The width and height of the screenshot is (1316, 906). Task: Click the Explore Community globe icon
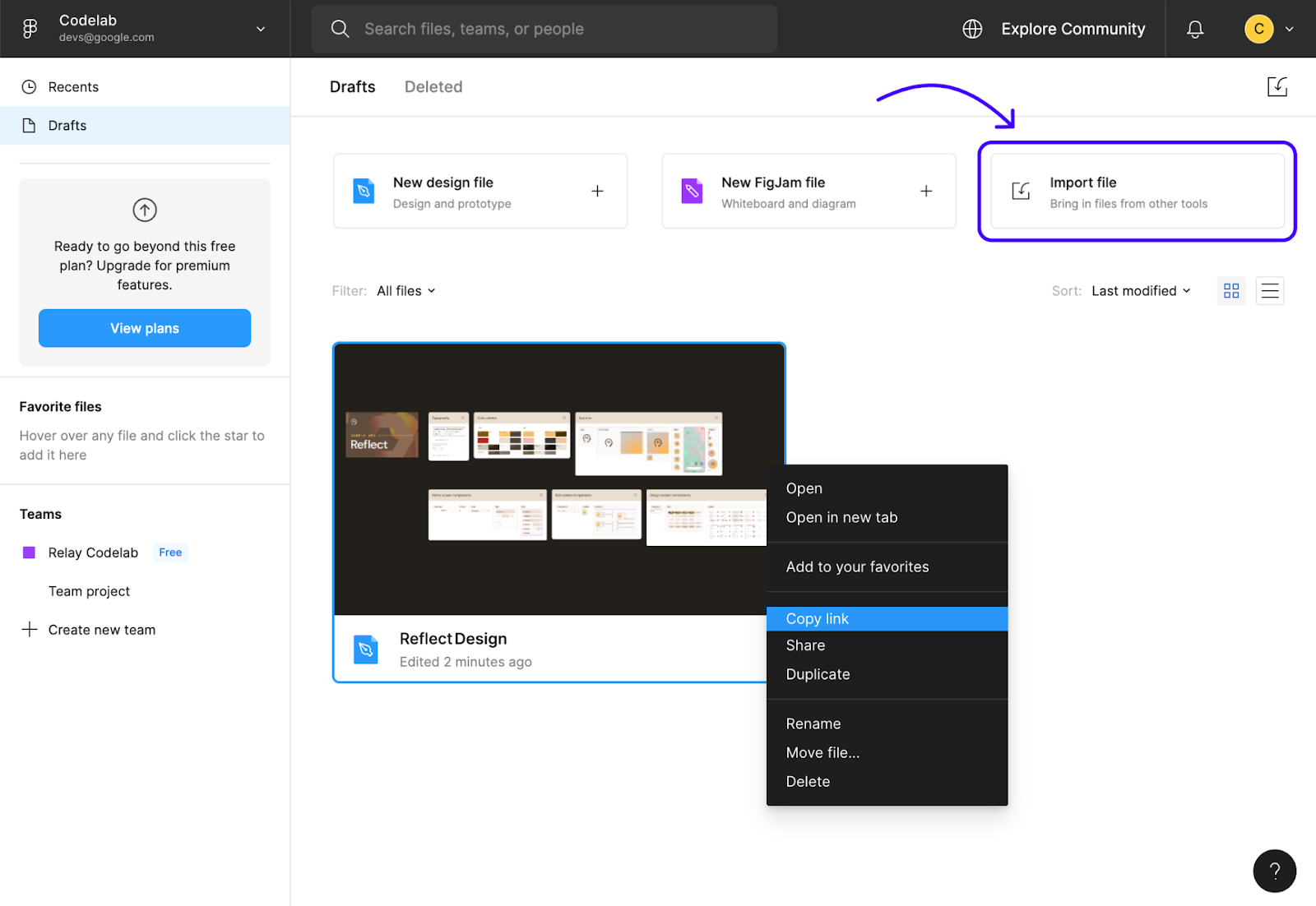(972, 29)
